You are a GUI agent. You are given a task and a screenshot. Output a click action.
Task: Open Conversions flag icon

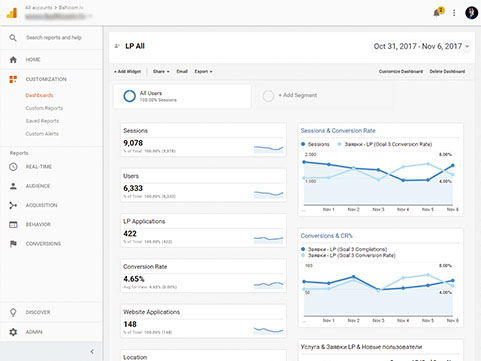[x=13, y=244]
